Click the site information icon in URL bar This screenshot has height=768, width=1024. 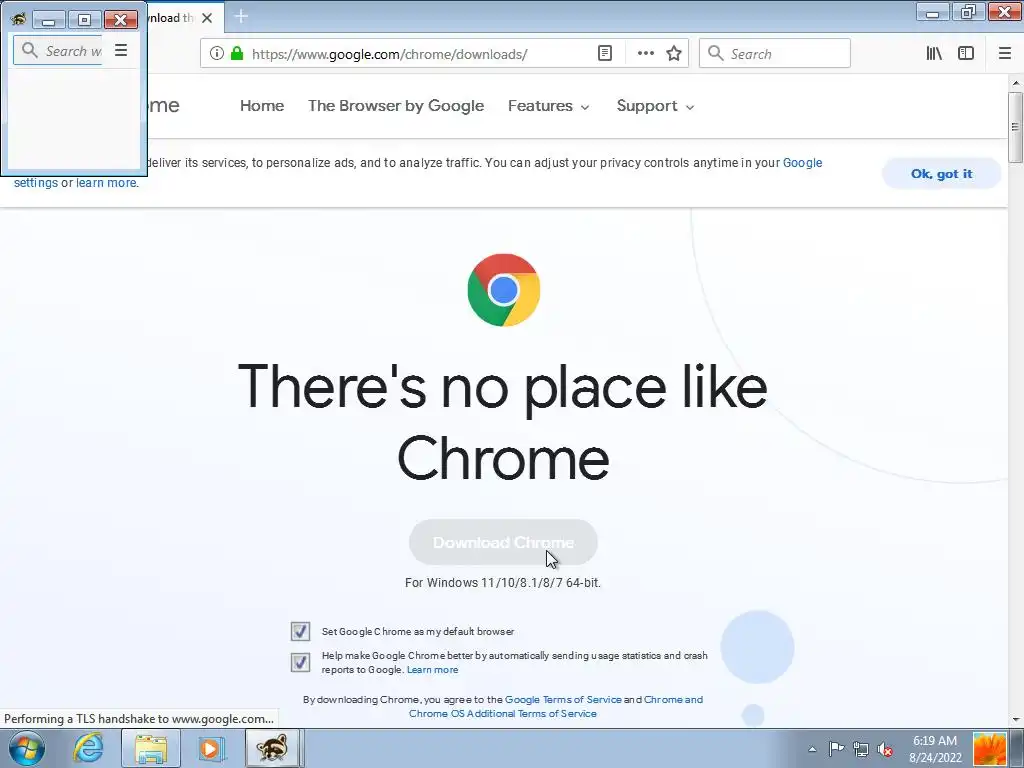(217, 54)
